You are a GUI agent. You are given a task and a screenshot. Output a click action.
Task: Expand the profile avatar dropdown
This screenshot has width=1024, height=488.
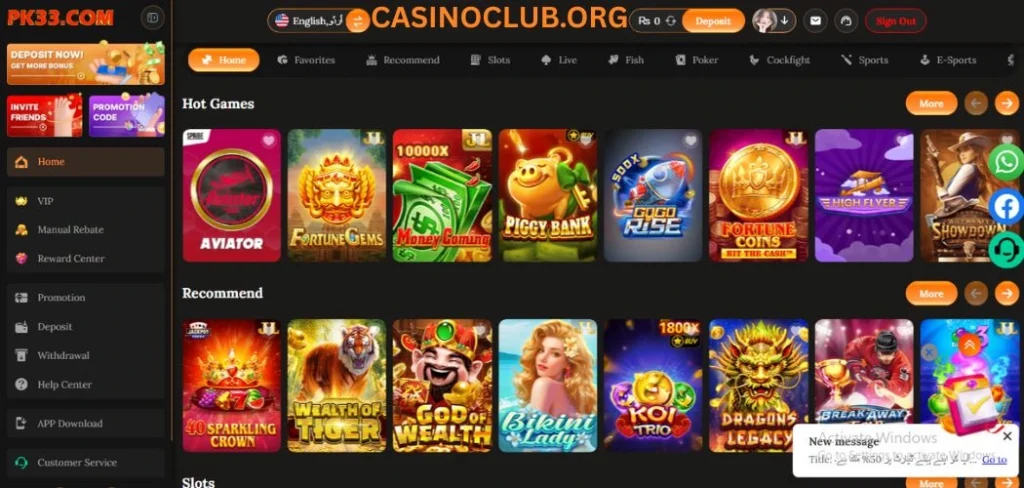click(774, 21)
